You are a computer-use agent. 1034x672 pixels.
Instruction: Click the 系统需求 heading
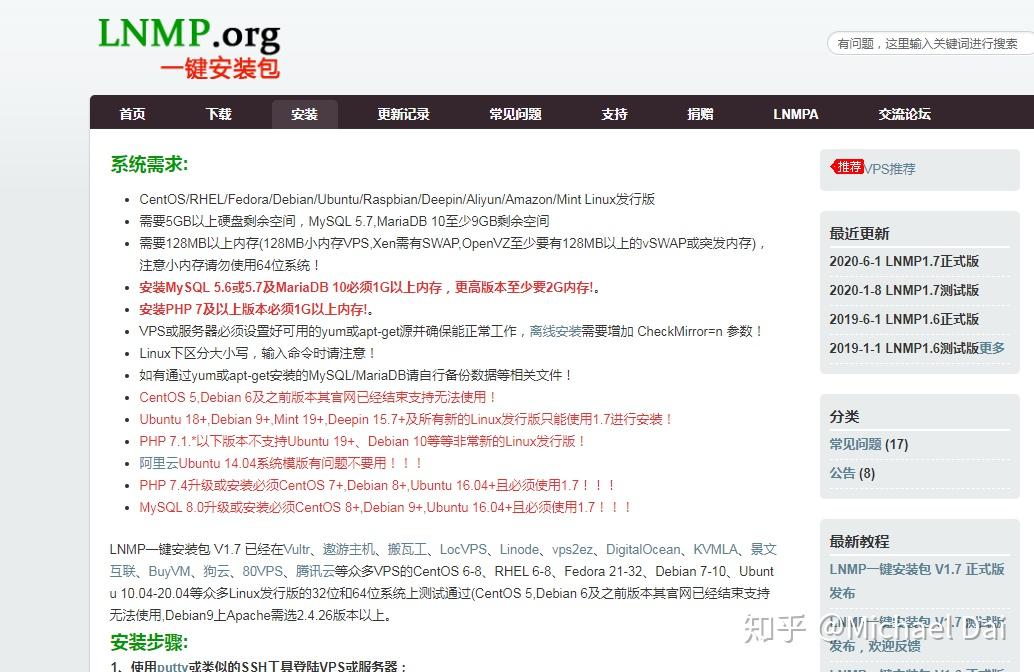click(x=149, y=164)
